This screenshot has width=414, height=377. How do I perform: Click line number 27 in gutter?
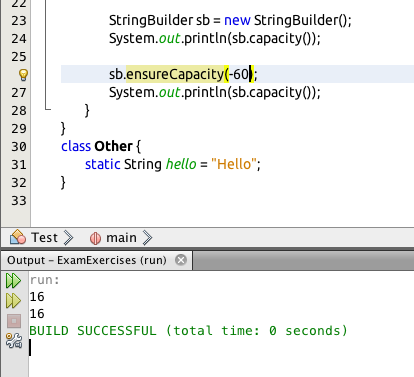click(x=19, y=93)
